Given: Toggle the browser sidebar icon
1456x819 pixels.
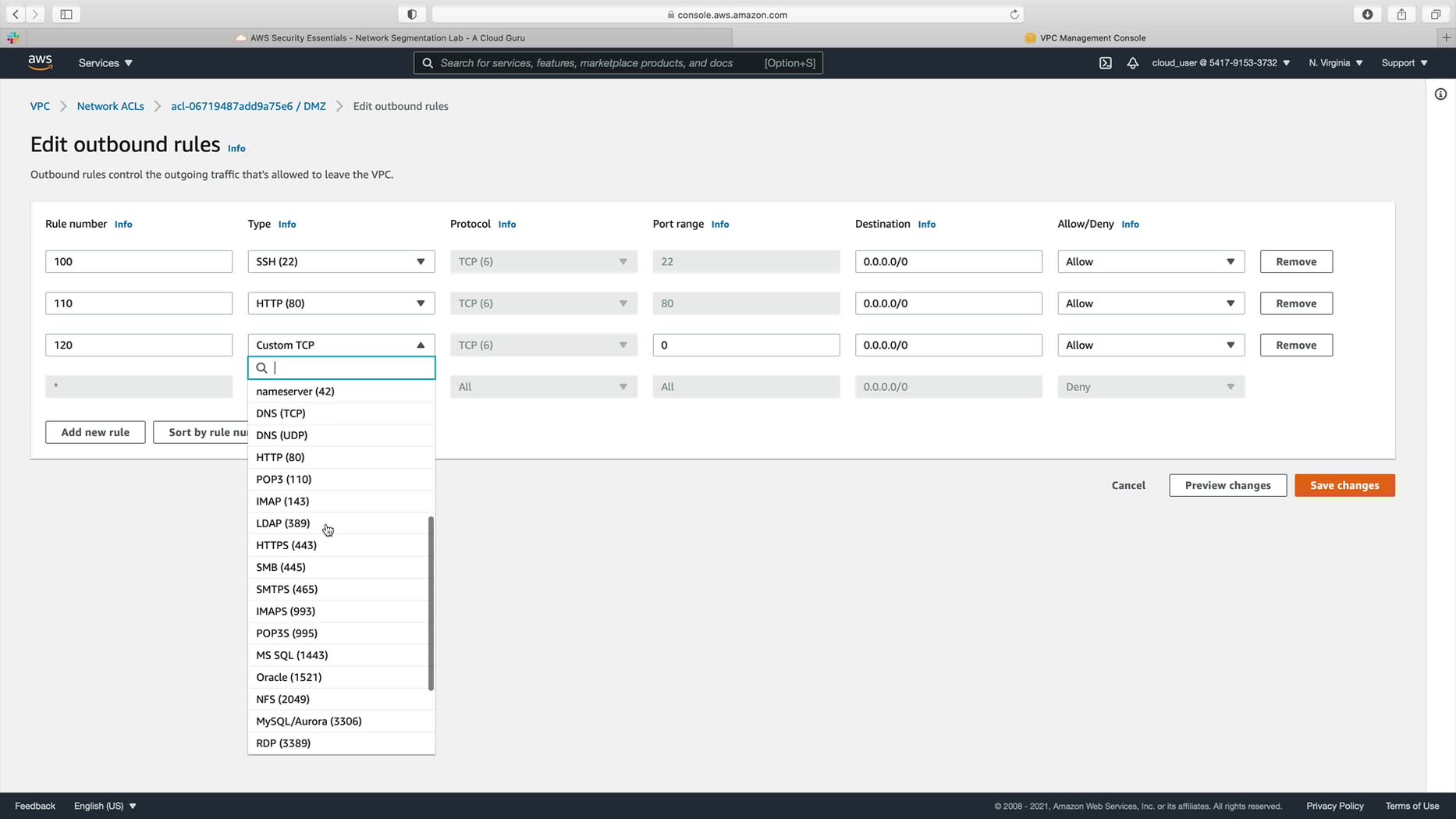Looking at the screenshot, I should (66, 14).
